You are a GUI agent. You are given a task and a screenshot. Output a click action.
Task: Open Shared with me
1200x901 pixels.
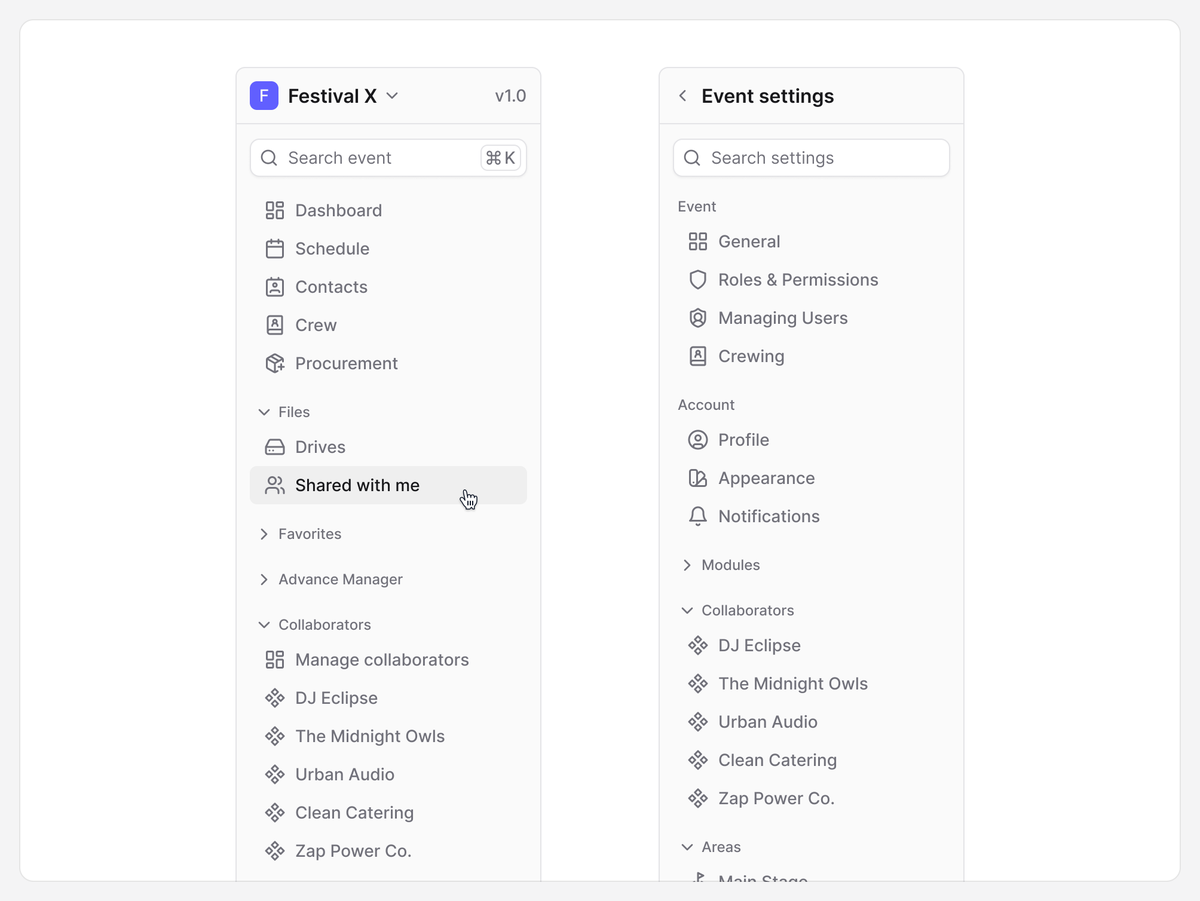(x=388, y=485)
